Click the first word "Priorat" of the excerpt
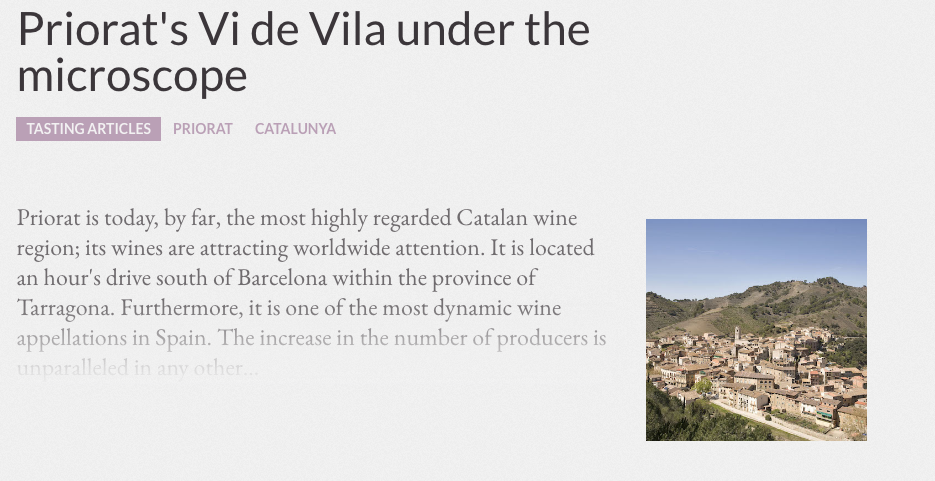935x481 pixels. [48, 218]
